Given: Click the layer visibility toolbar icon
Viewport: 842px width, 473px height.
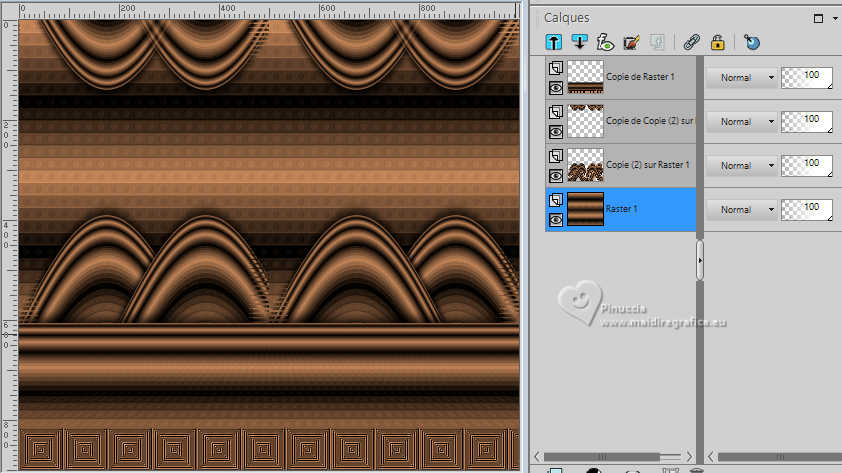Looking at the screenshot, I should click(x=605, y=42).
